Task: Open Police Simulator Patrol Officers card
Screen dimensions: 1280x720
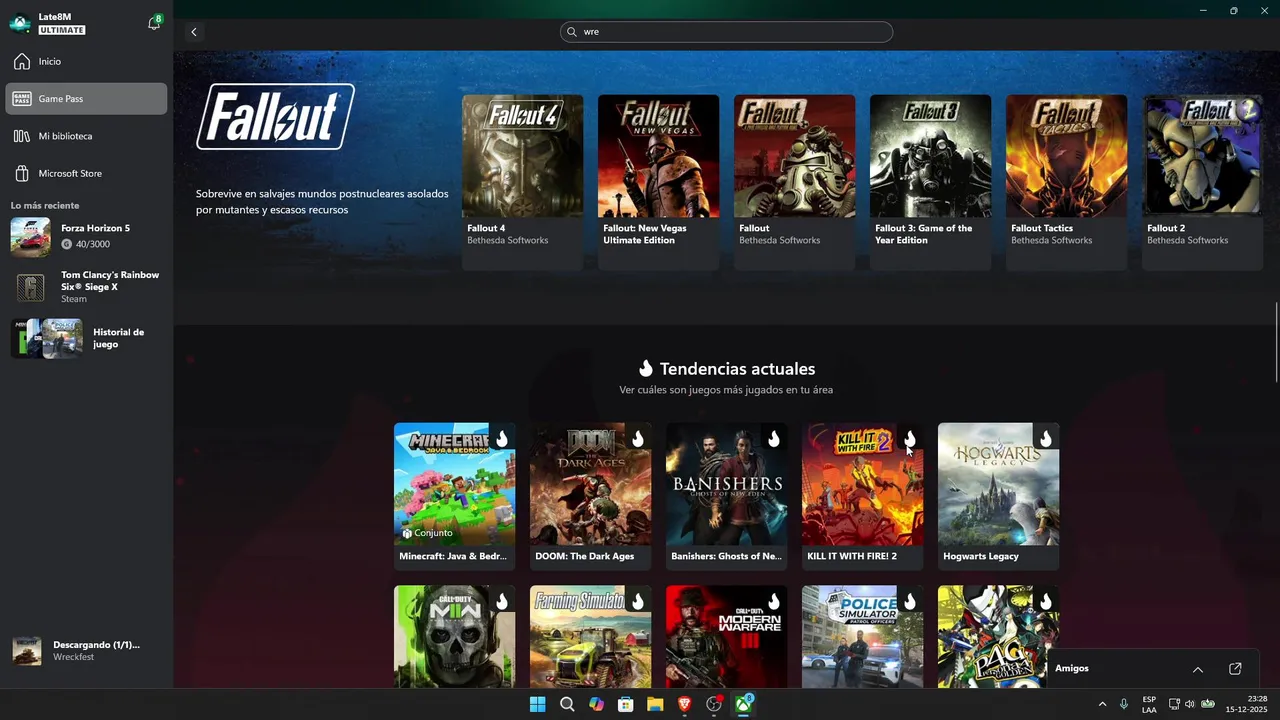Action: click(x=862, y=637)
